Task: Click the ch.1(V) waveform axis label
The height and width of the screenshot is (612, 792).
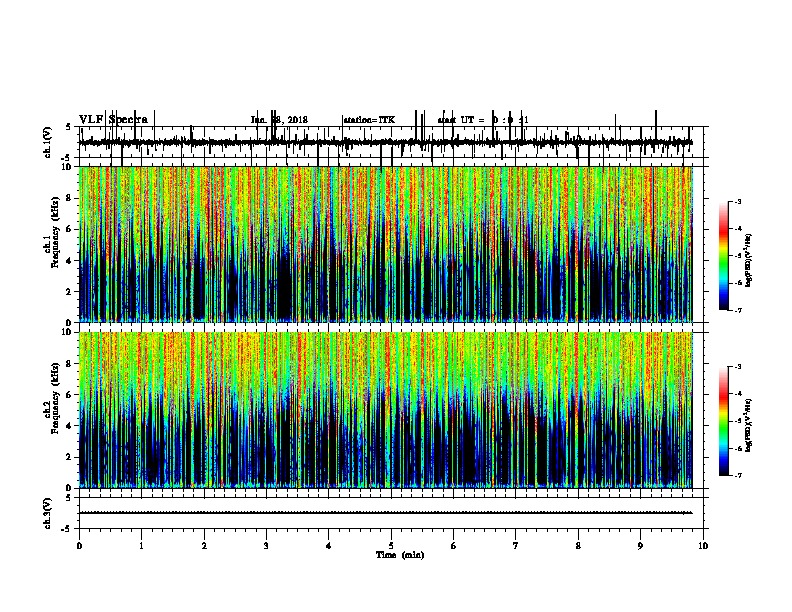Action: (48, 142)
